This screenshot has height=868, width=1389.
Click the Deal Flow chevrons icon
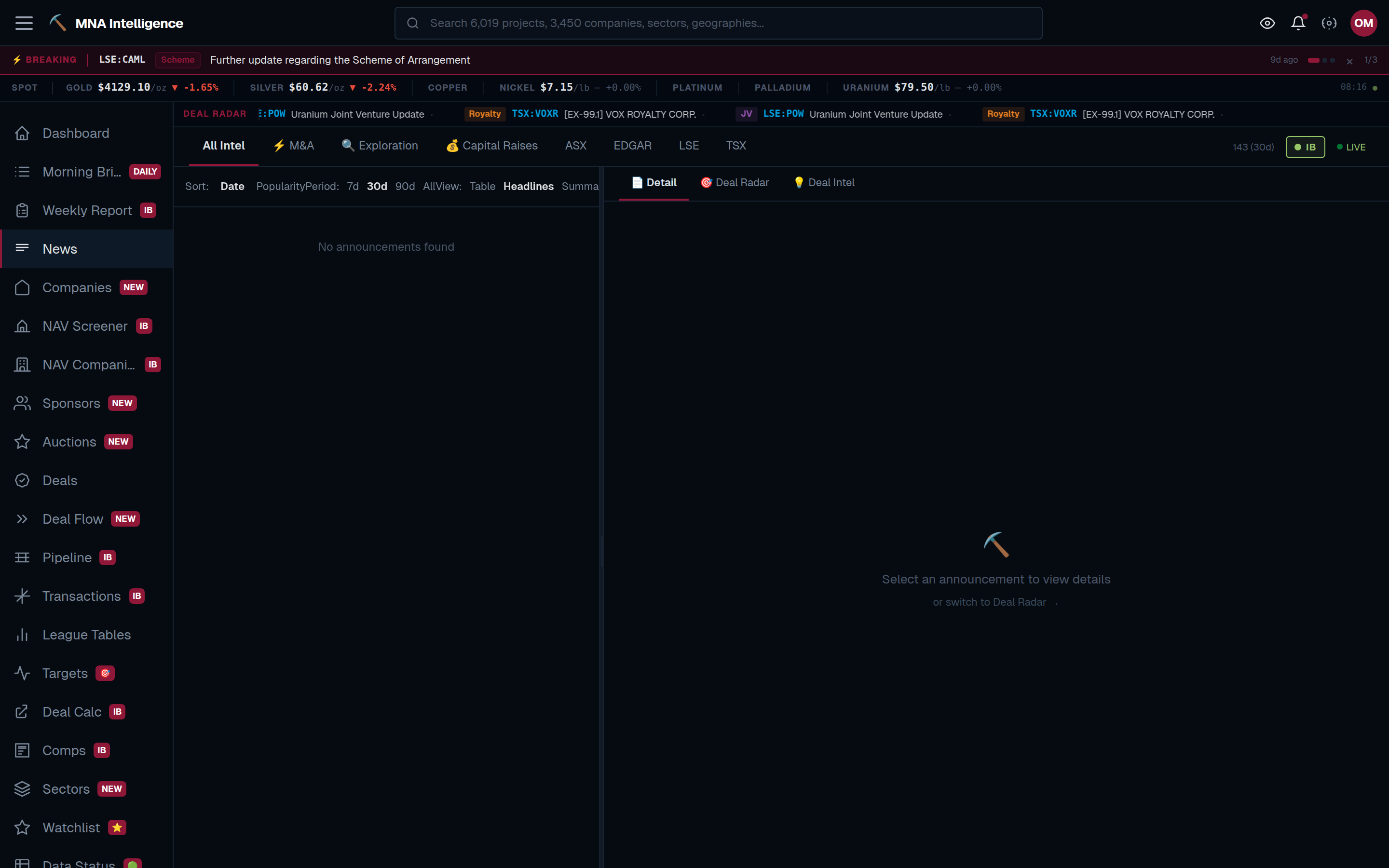(x=22, y=519)
